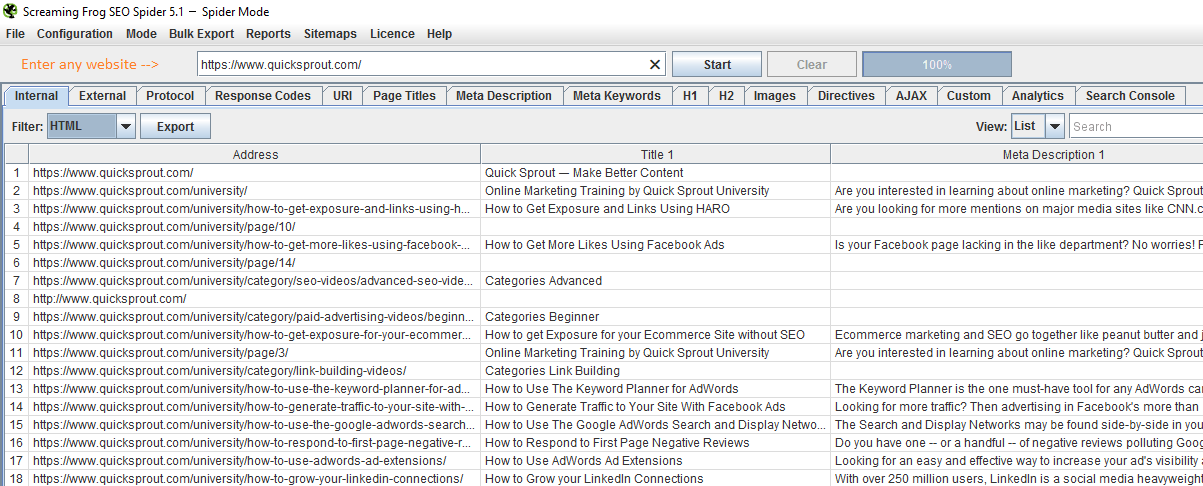This screenshot has width=1203, height=486.
Task: Open the Help menu
Action: tap(439, 34)
